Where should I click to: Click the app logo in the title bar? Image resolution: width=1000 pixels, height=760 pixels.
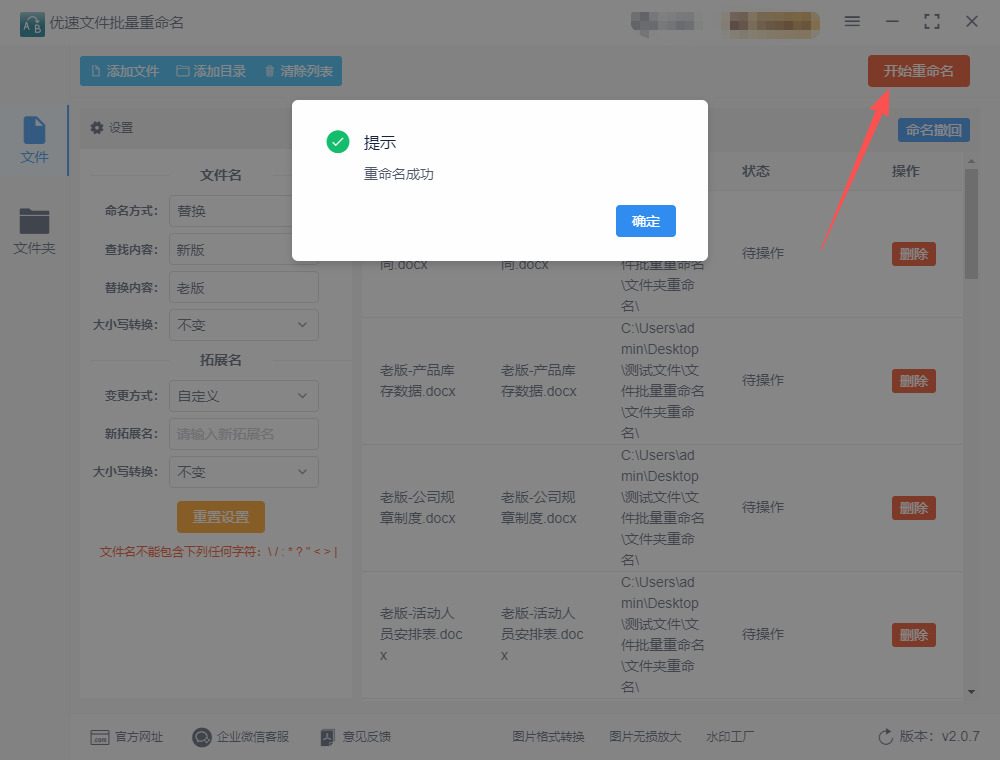pos(32,24)
